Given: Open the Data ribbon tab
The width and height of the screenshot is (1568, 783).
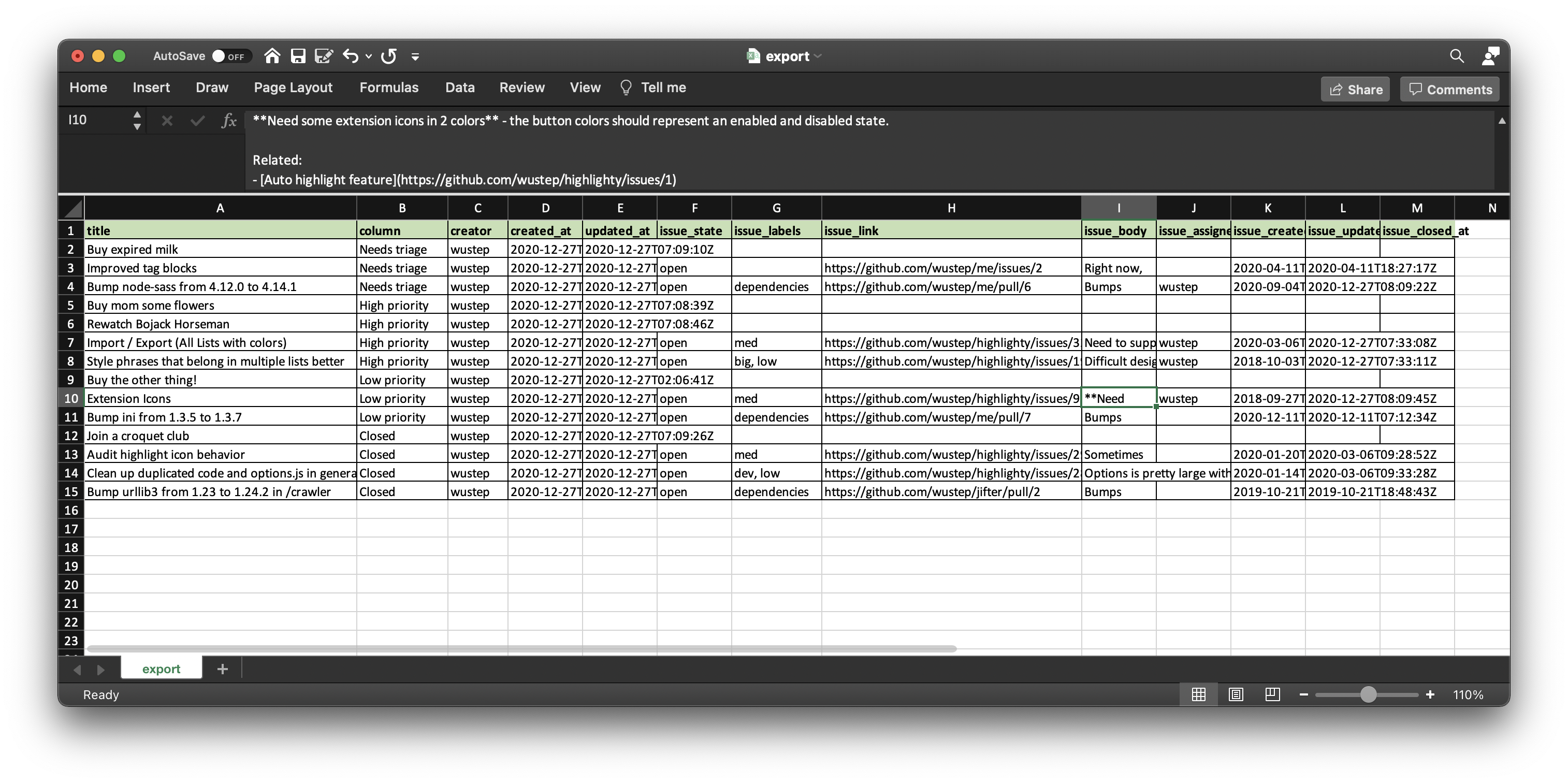Looking at the screenshot, I should coord(459,88).
